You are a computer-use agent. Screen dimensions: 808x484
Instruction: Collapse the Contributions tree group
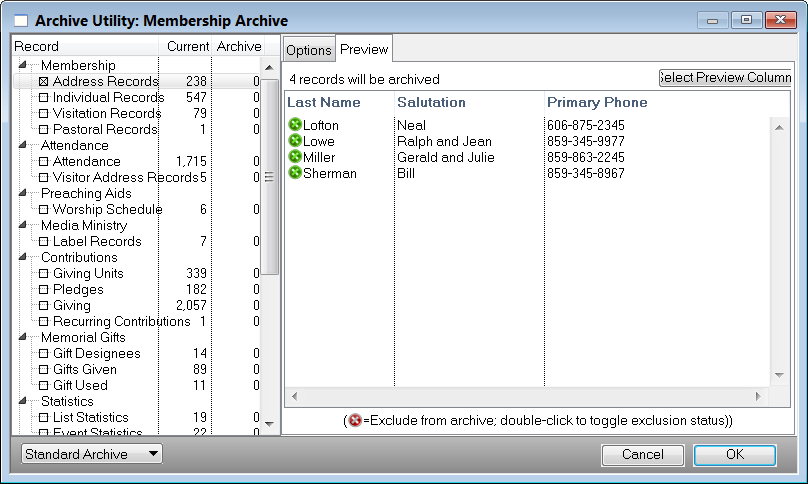[22, 258]
